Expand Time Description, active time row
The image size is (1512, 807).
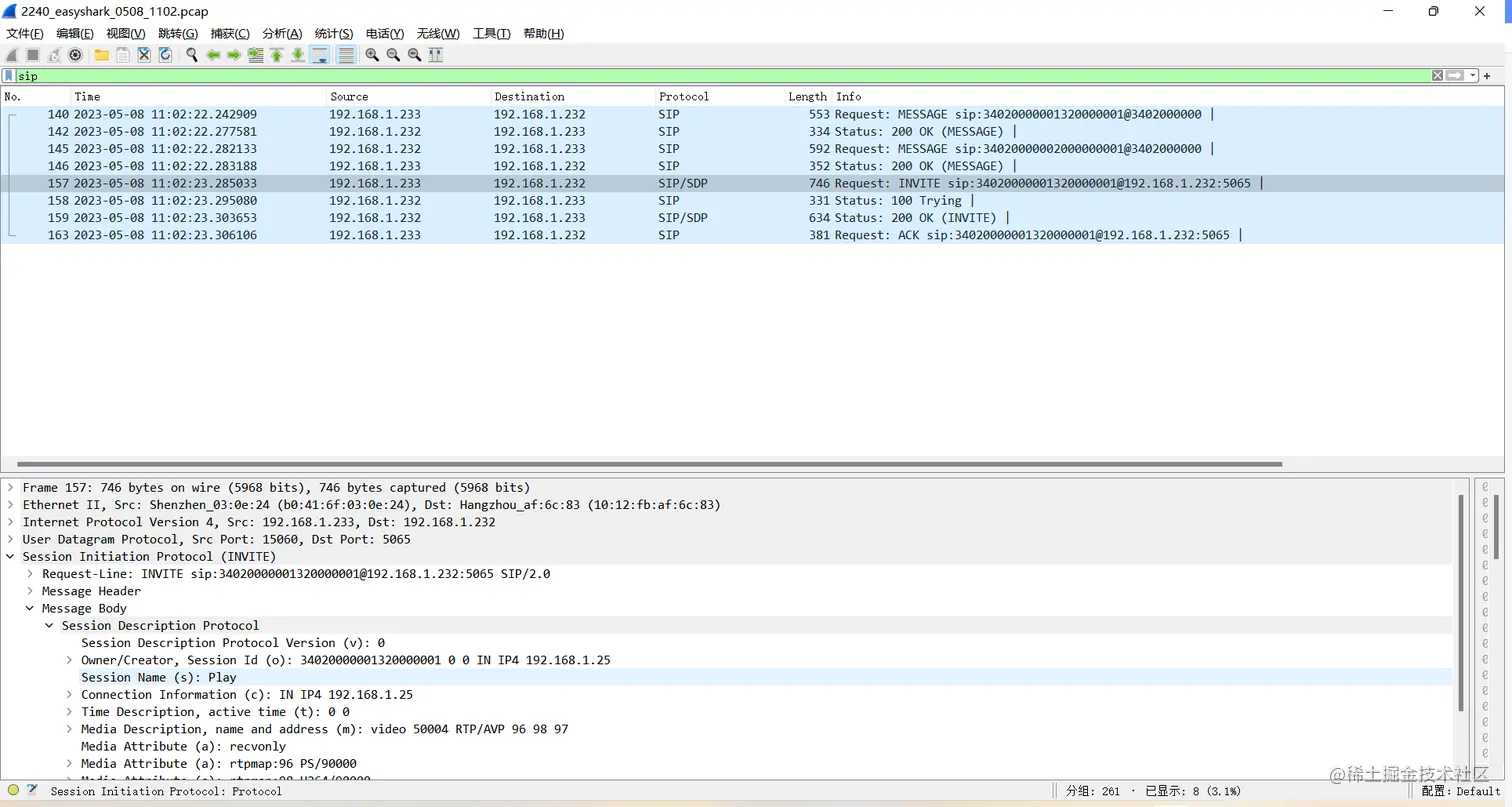[x=69, y=712]
